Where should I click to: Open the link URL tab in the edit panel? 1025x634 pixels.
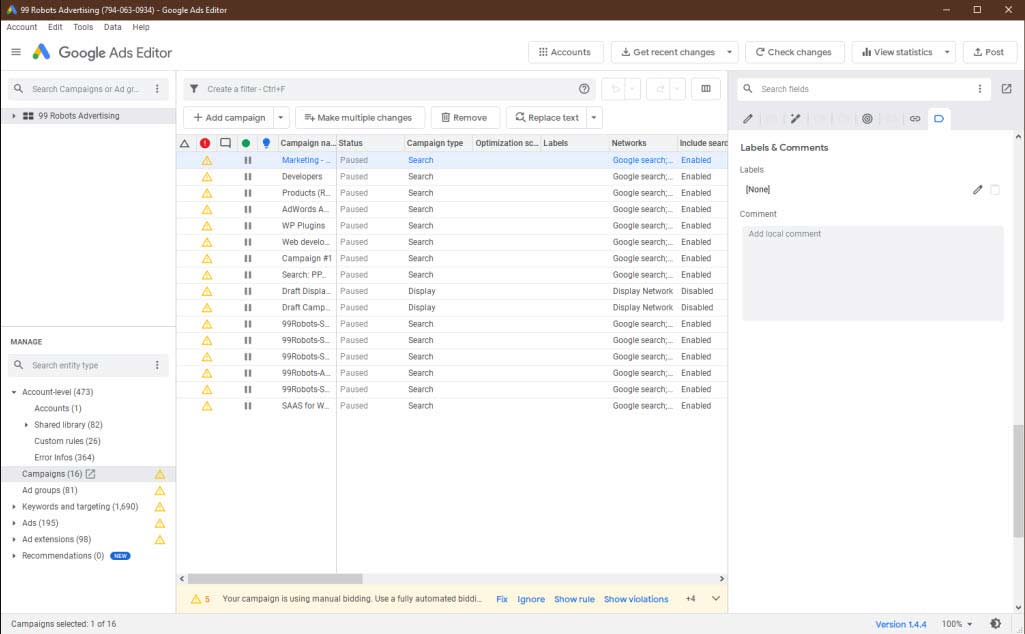(x=915, y=119)
